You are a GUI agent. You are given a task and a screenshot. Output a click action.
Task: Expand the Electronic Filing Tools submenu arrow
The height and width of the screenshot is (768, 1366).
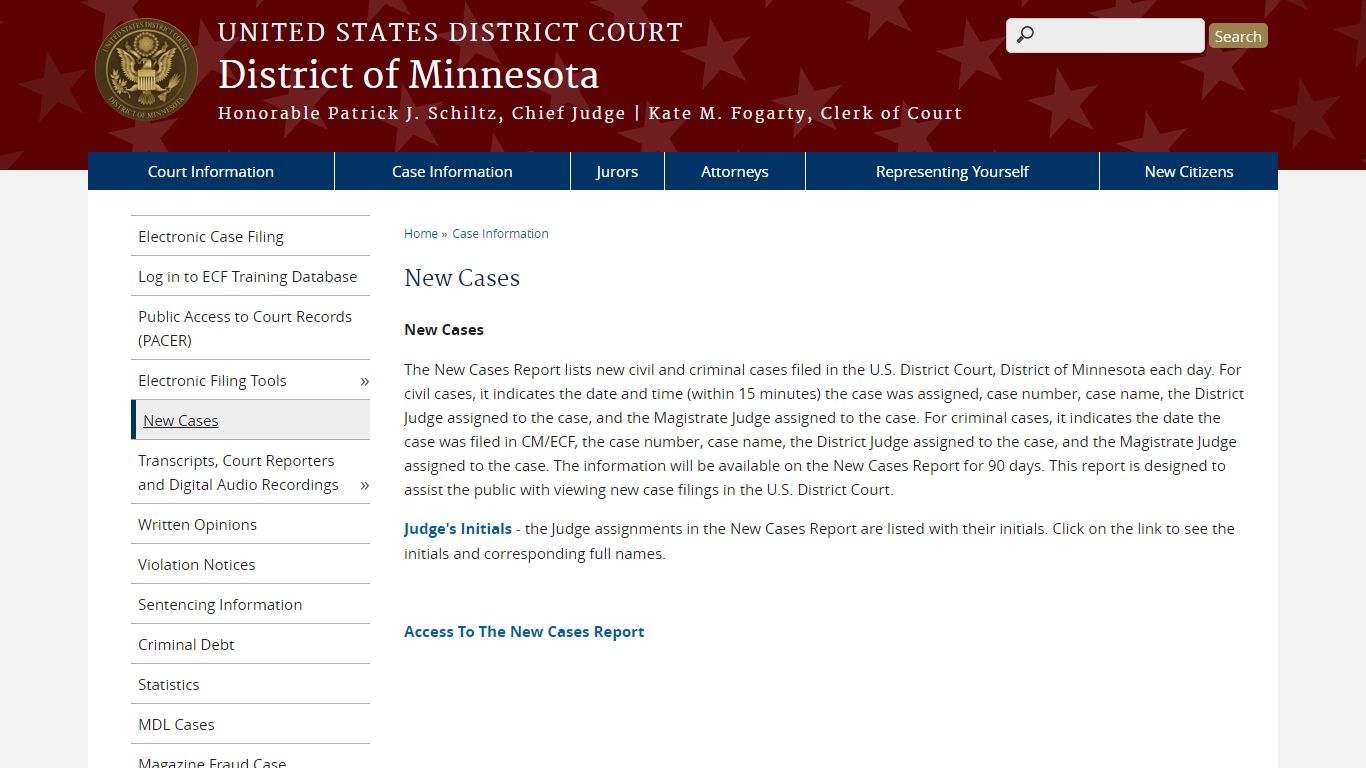coord(364,381)
